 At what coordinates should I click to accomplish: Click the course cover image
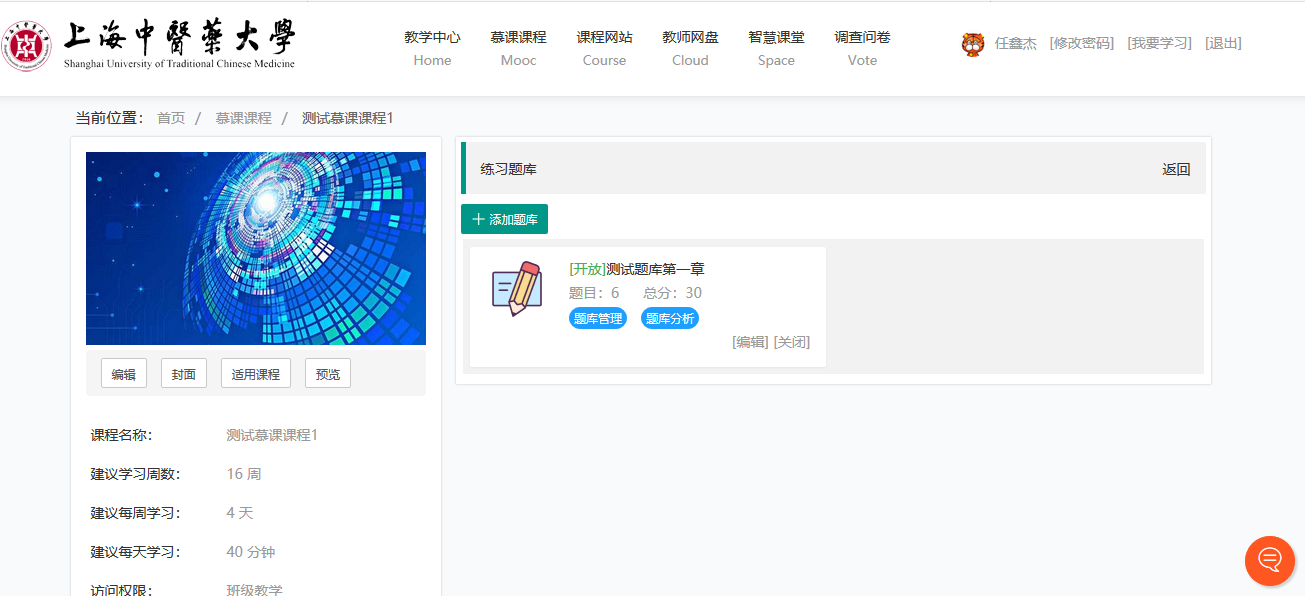coord(256,248)
